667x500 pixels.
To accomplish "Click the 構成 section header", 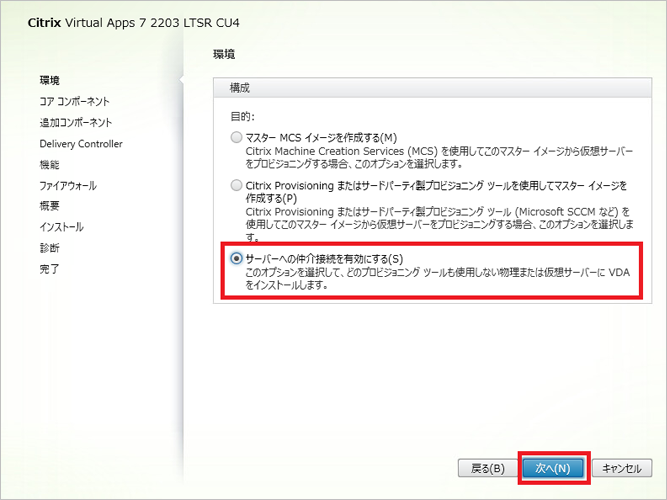I will 432,88.
